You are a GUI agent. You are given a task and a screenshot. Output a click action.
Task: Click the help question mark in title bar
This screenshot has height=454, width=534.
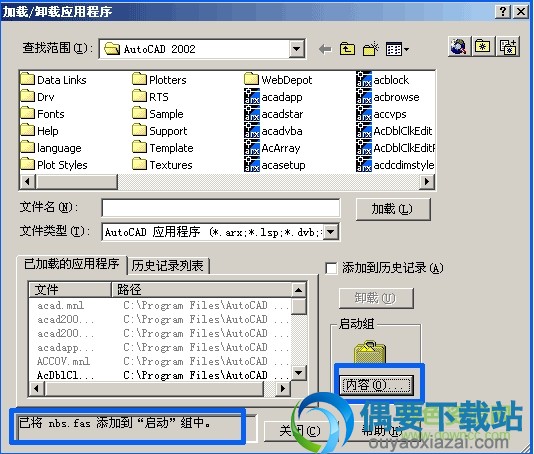tap(503, 12)
